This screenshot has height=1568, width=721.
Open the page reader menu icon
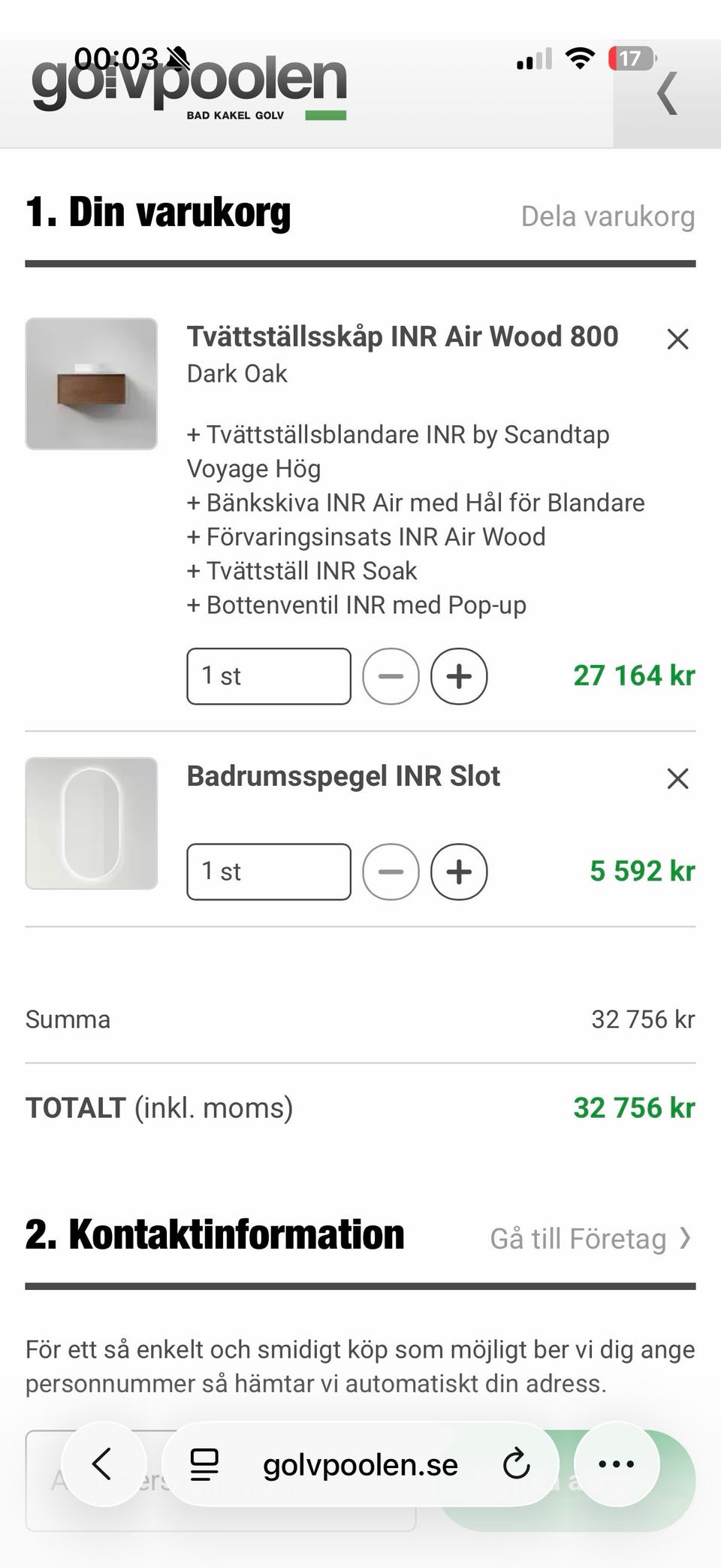204,1464
